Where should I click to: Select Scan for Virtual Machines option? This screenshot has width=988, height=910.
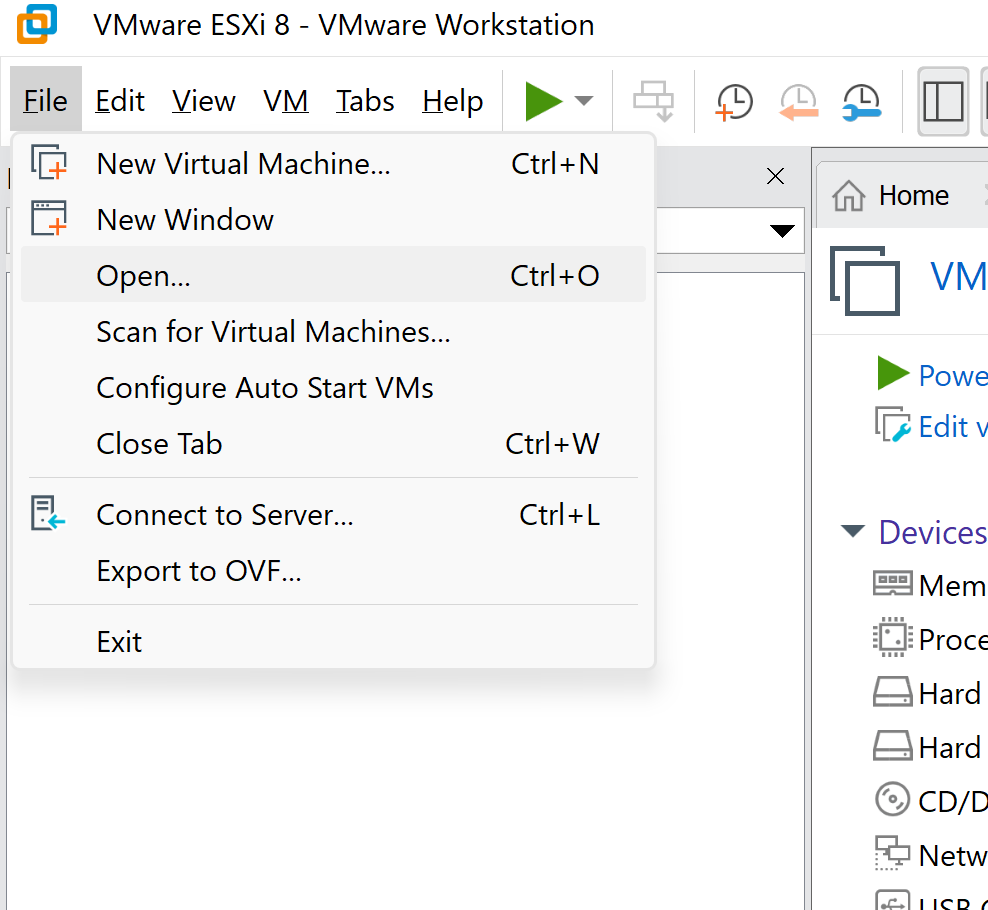tap(273, 332)
